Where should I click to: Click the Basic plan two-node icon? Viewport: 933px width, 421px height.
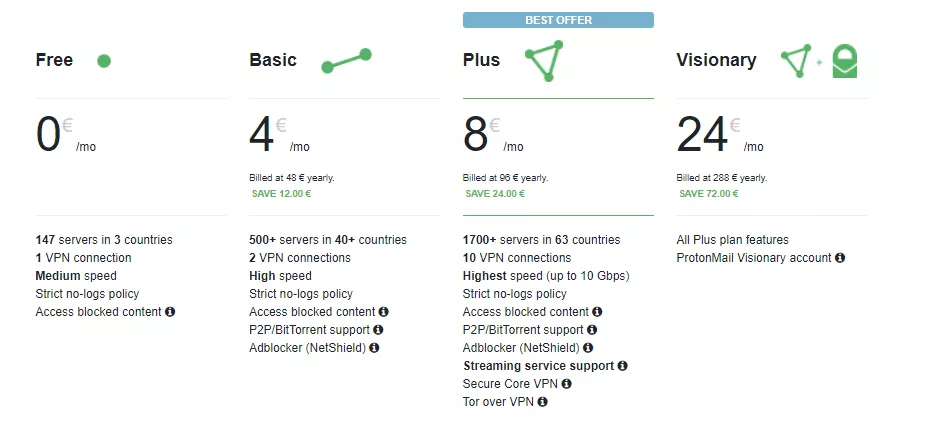346,61
